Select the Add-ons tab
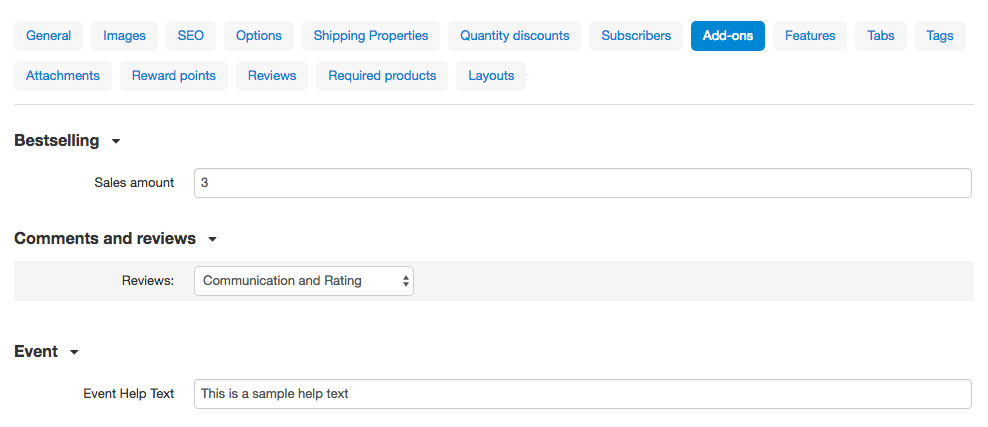 (x=728, y=36)
